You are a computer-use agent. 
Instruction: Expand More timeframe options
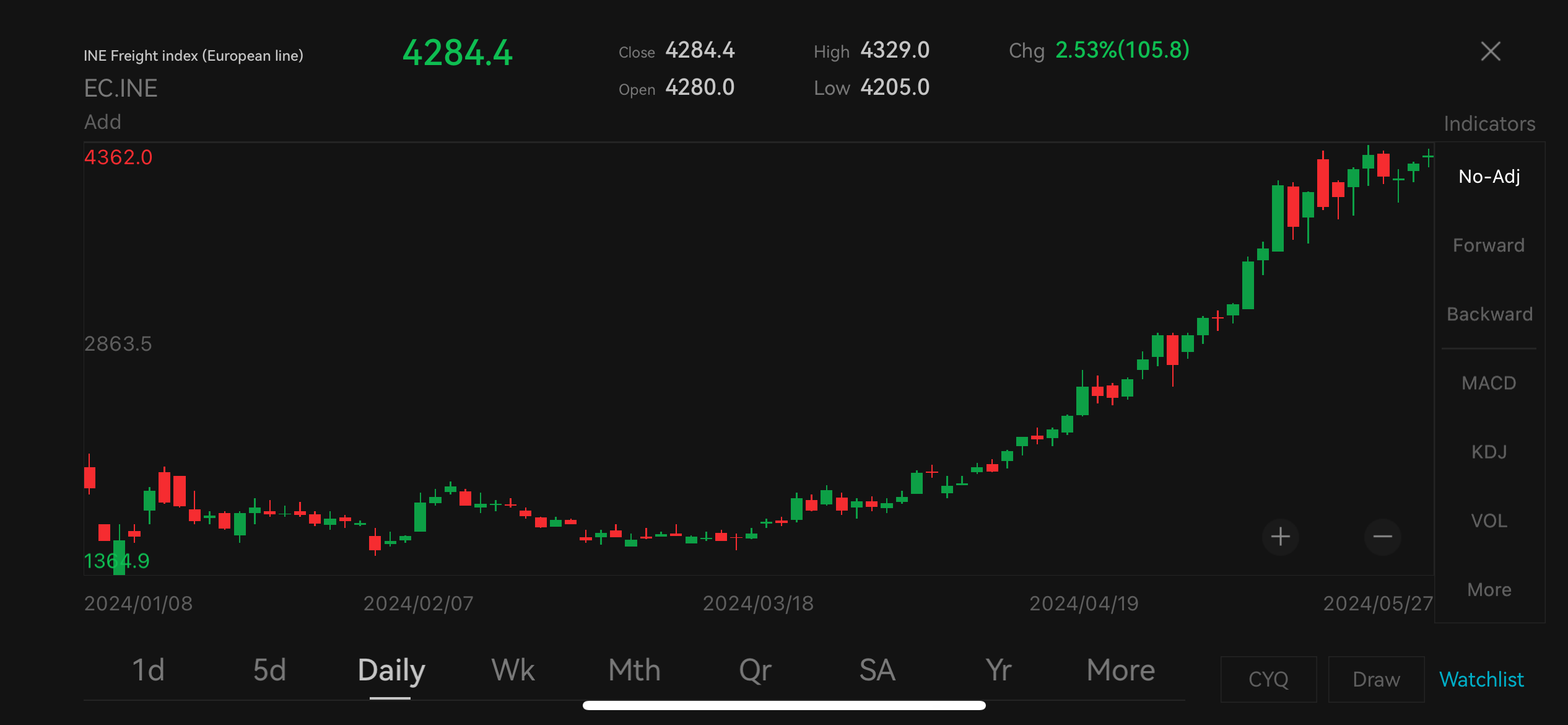coord(1120,670)
